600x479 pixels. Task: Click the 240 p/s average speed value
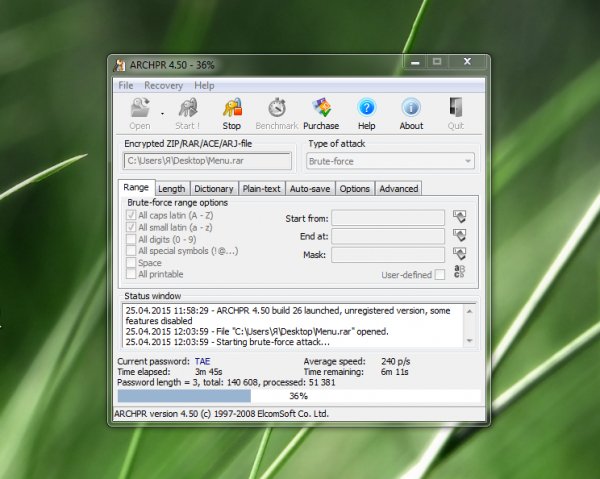pos(395,362)
